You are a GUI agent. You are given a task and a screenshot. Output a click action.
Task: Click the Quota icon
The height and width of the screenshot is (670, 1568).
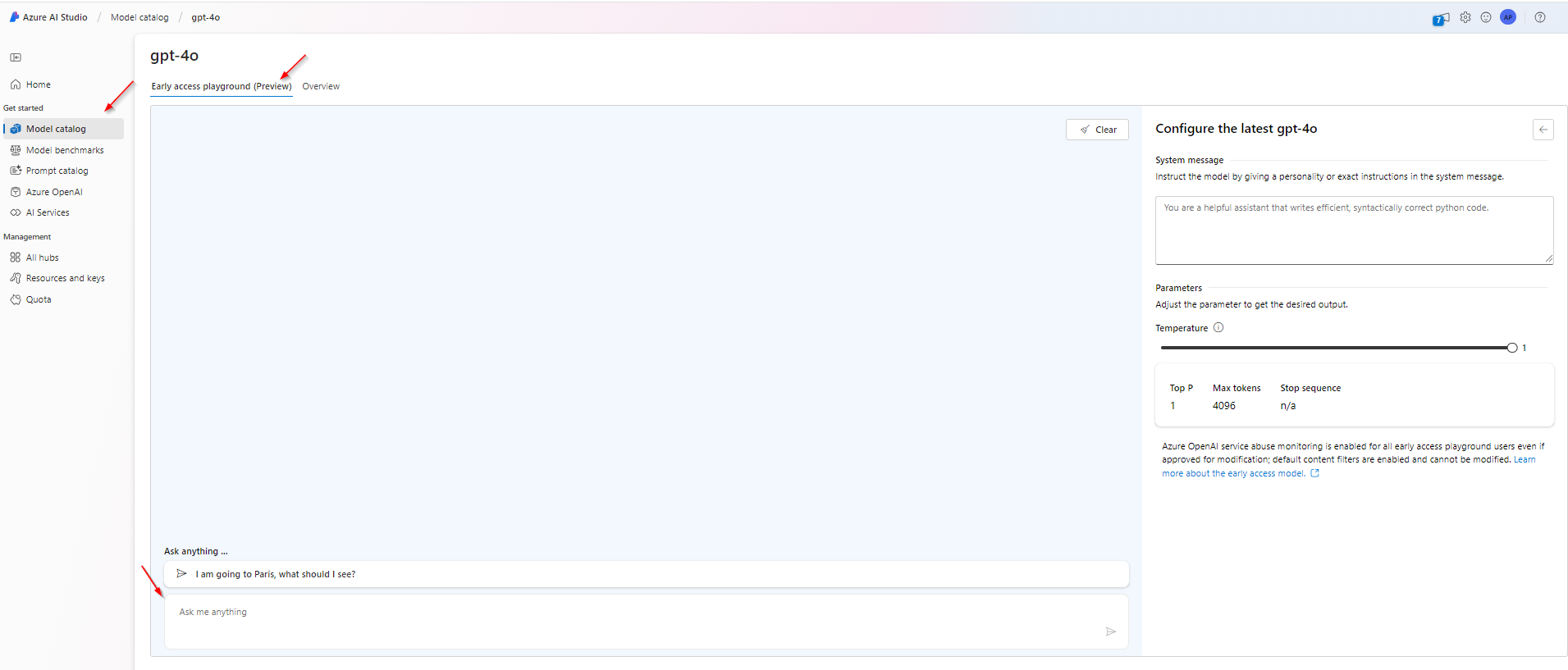click(16, 299)
